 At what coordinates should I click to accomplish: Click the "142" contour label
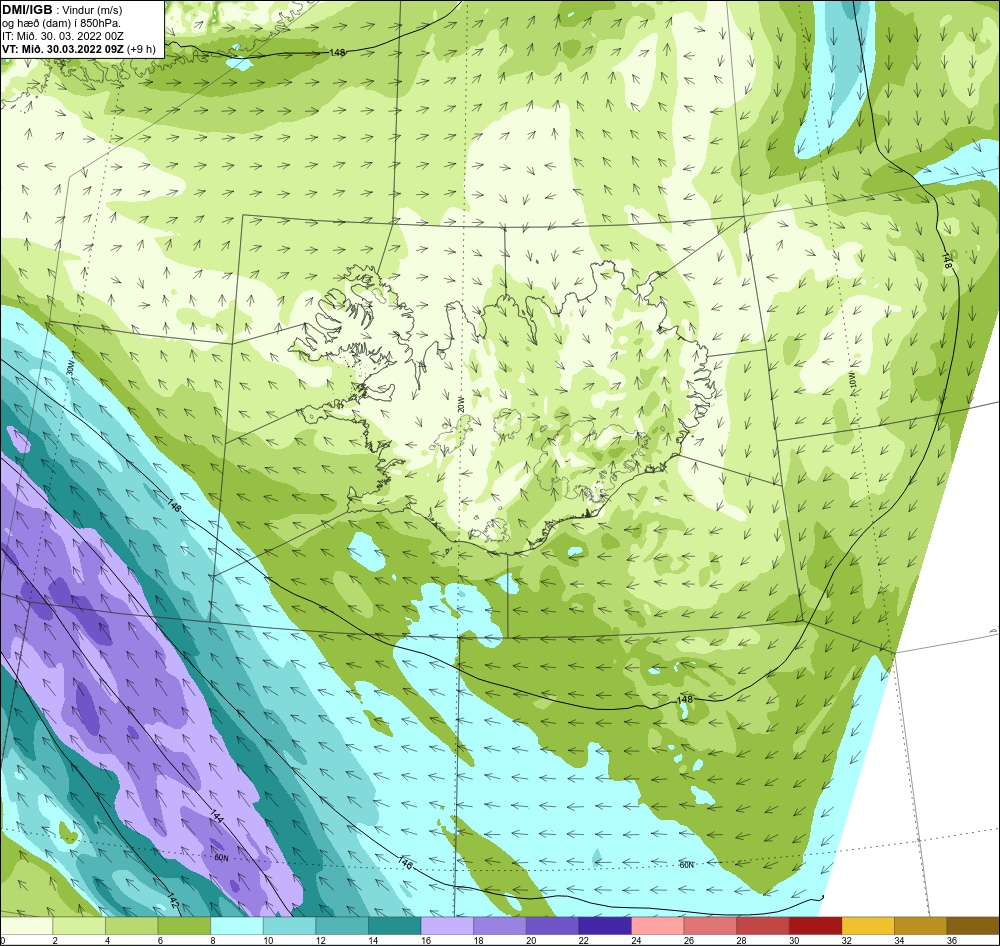(x=172, y=899)
